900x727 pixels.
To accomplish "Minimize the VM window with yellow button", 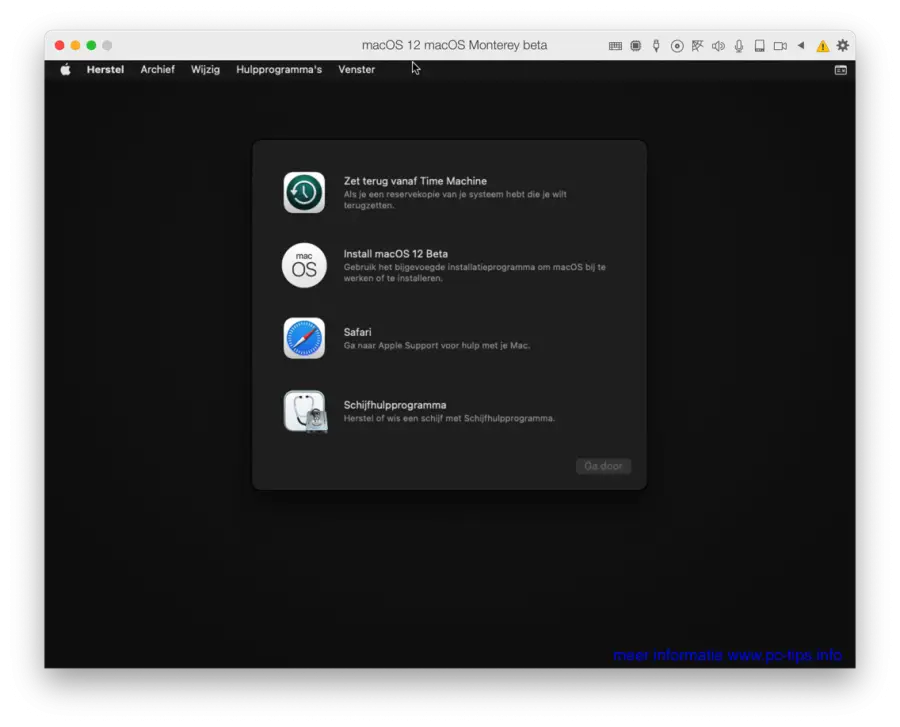I will (x=75, y=45).
